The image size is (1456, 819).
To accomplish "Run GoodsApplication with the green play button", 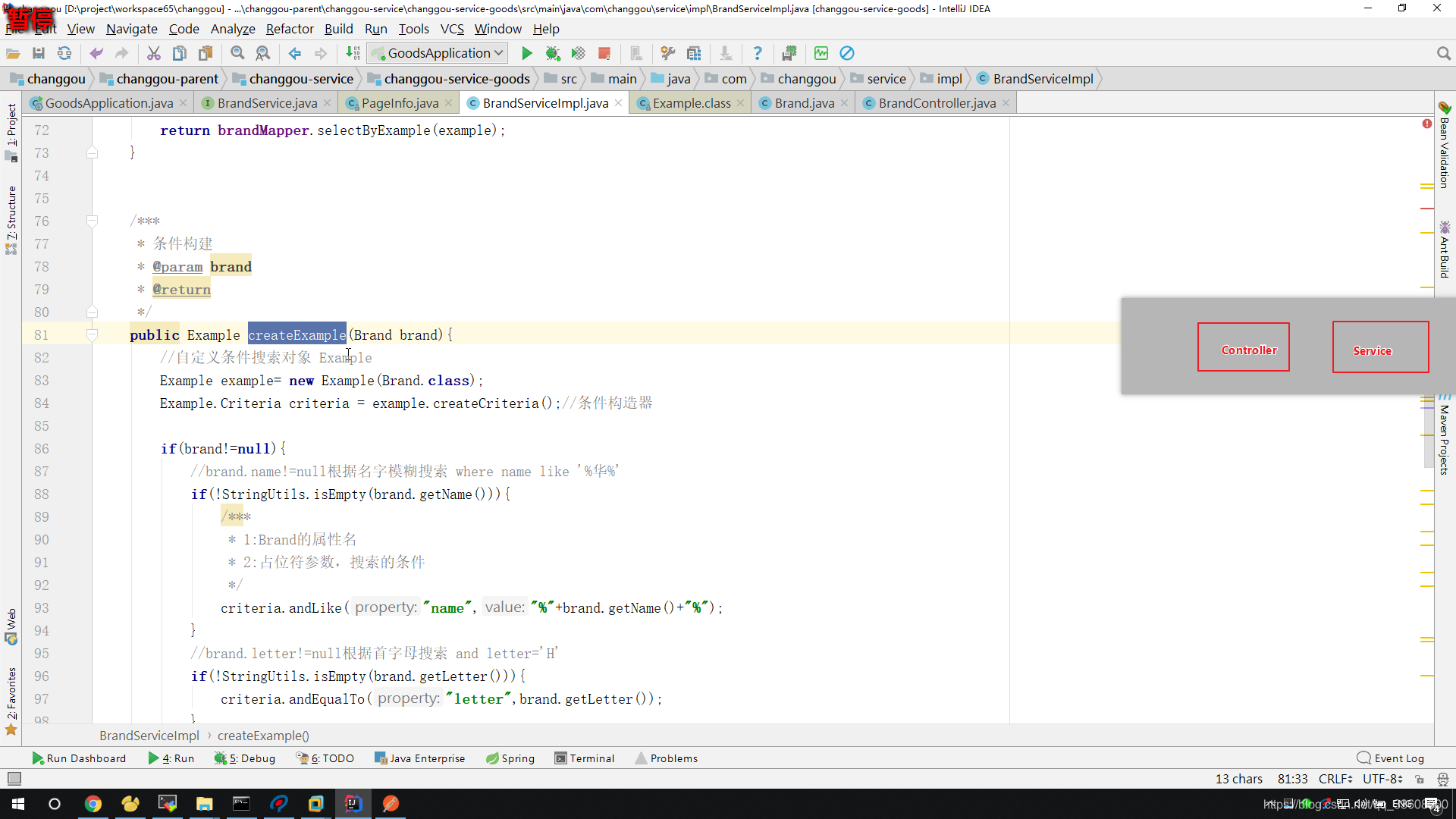I will pyautogui.click(x=527, y=53).
